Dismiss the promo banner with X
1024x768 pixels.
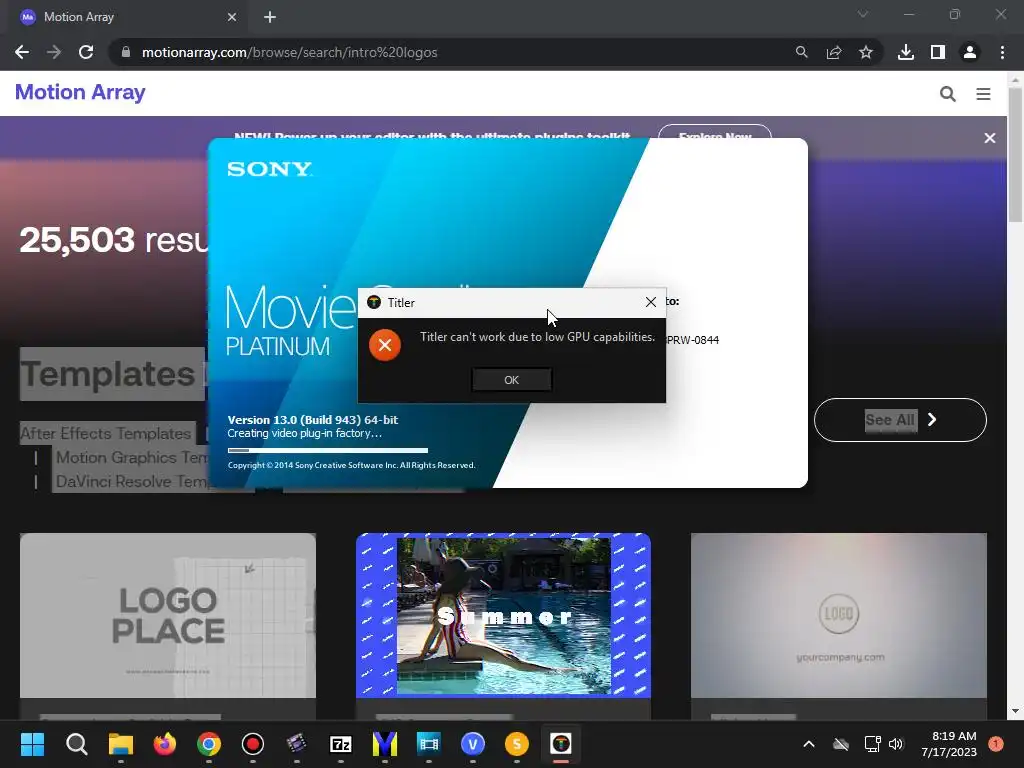click(990, 138)
